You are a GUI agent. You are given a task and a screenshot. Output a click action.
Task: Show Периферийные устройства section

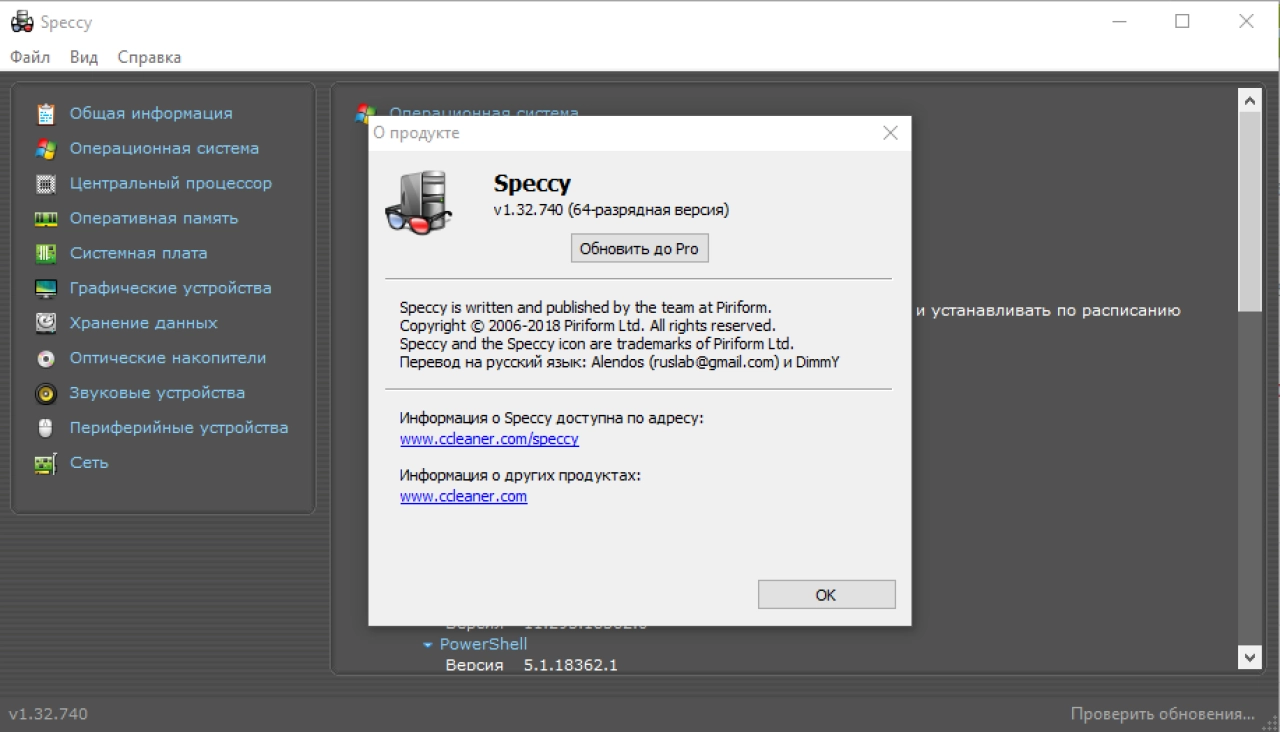(x=179, y=429)
